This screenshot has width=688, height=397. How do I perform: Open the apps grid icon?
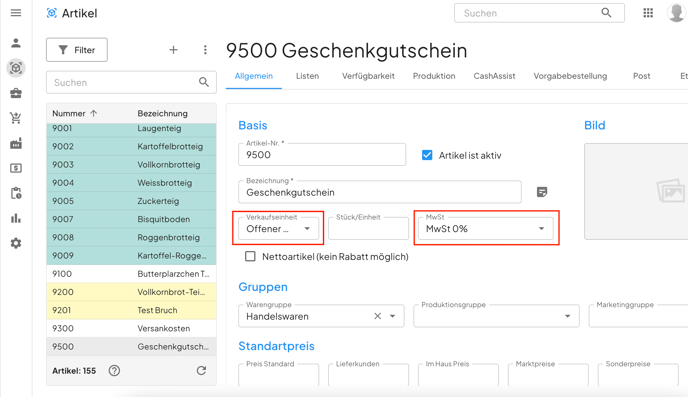[648, 13]
